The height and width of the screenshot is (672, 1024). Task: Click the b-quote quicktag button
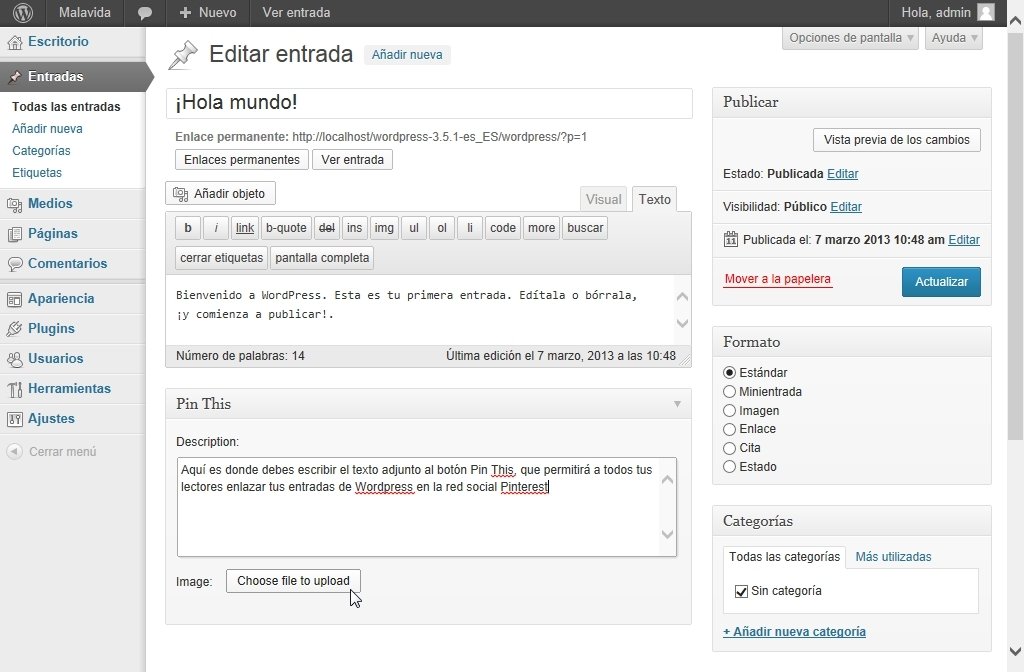coord(286,228)
